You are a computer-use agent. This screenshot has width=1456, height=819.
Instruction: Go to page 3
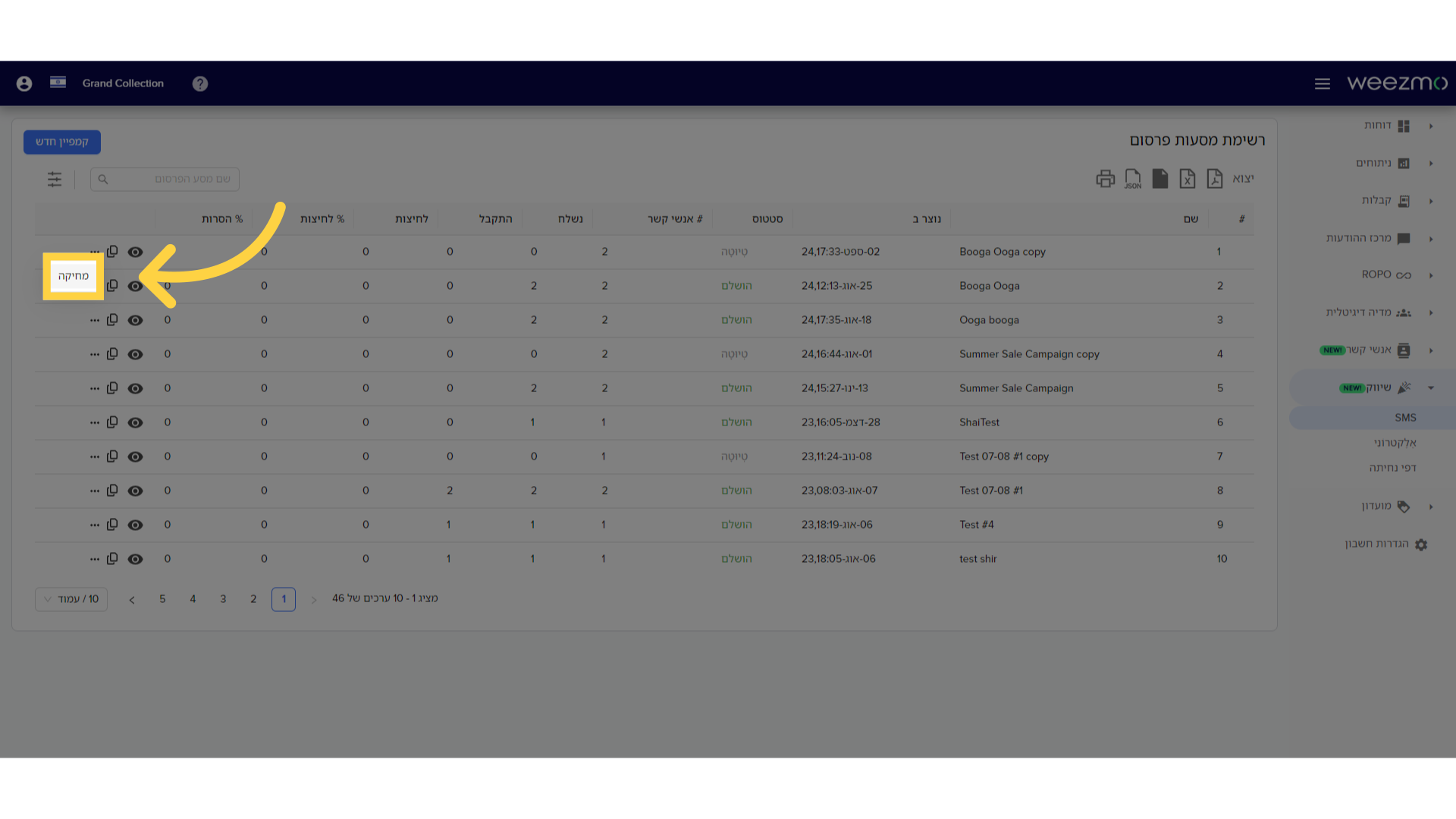pyautogui.click(x=223, y=599)
